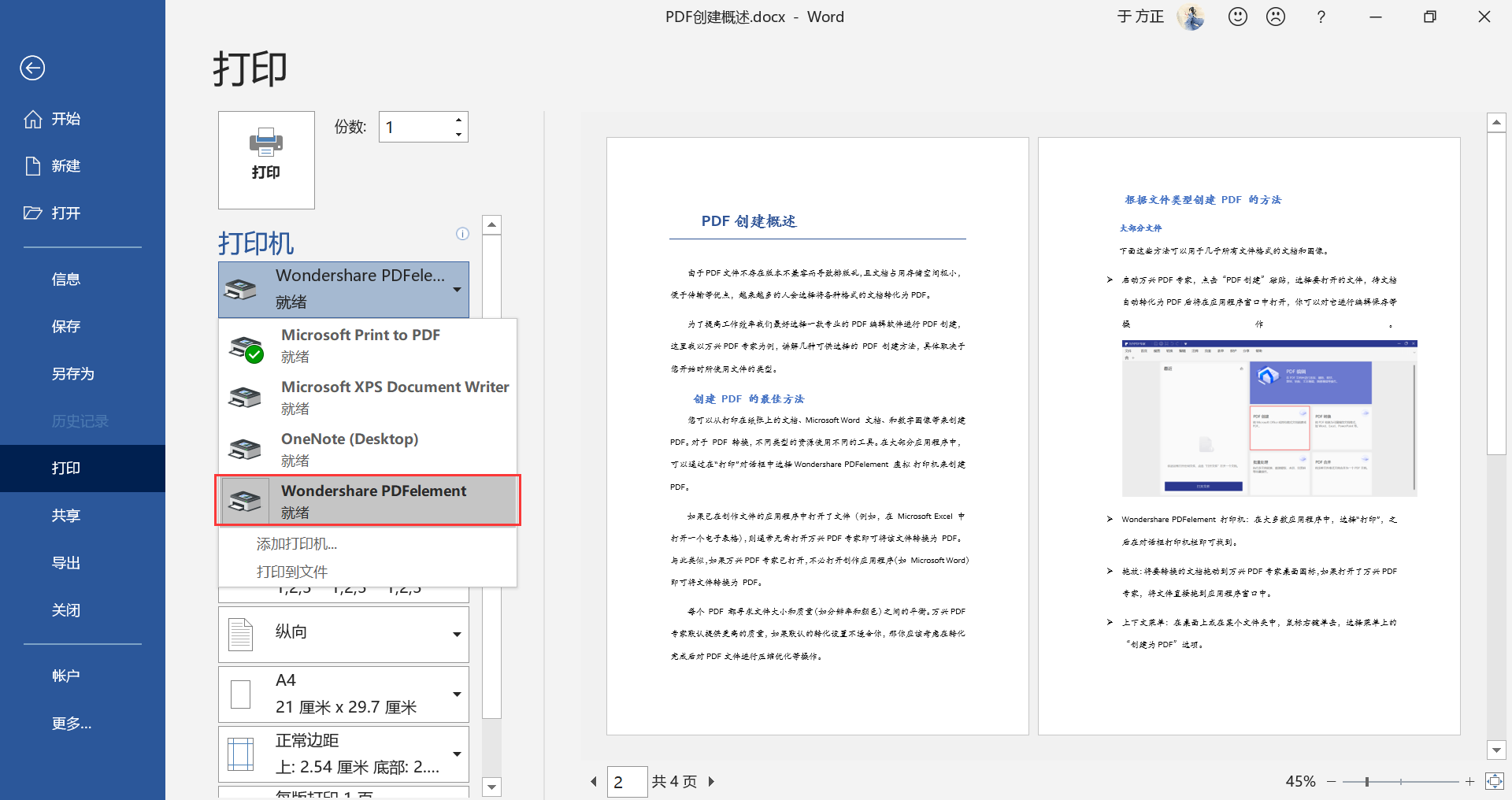Open the 导出 section
1512x800 pixels.
(x=83, y=563)
